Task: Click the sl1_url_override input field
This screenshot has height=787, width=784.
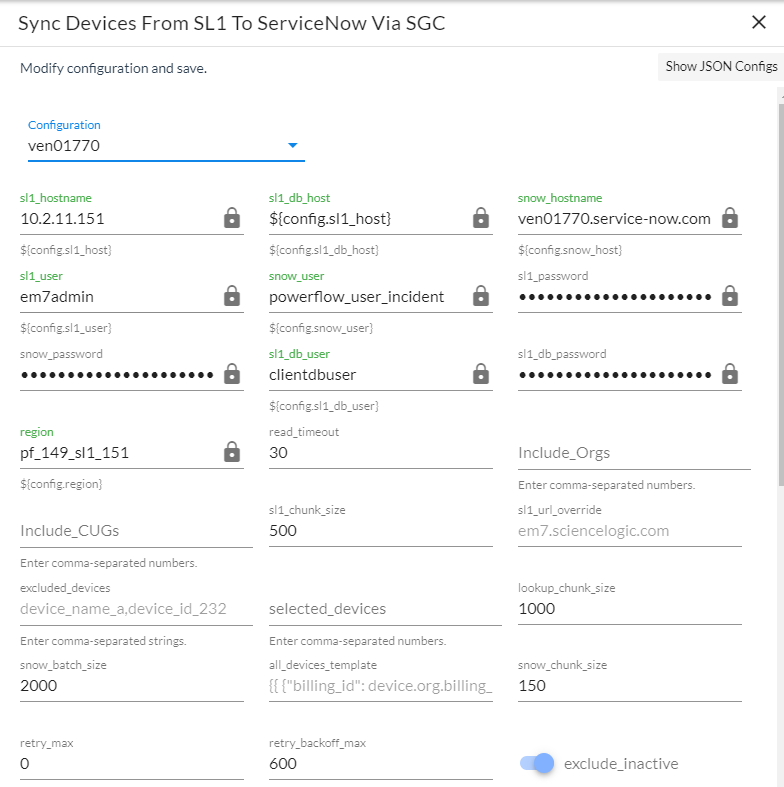Action: (x=630, y=531)
